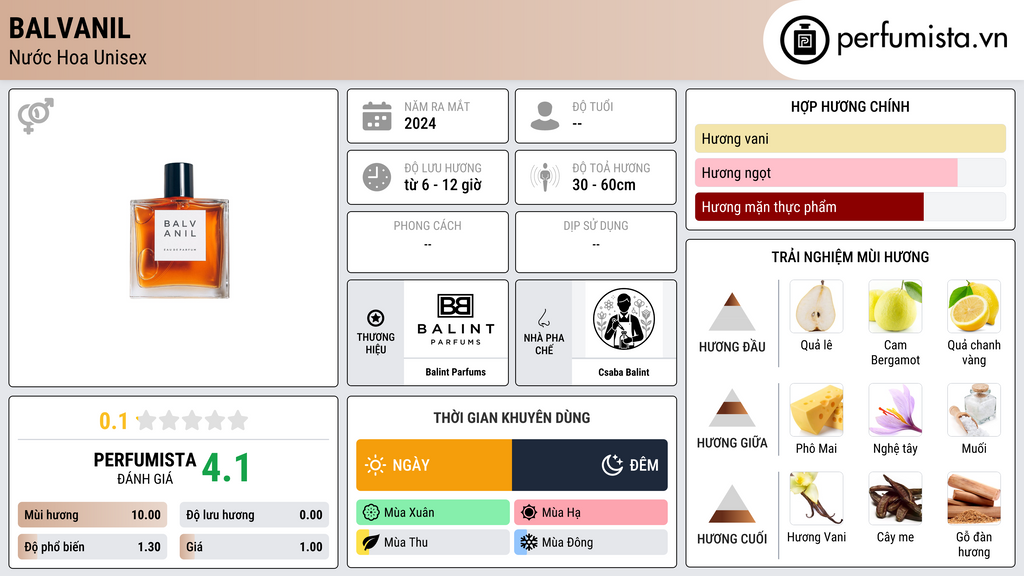The width and height of the screenshot is (1024, 576).
Task: Click the Mùi hương 10.00 rating bar
Action: [93, 515]
